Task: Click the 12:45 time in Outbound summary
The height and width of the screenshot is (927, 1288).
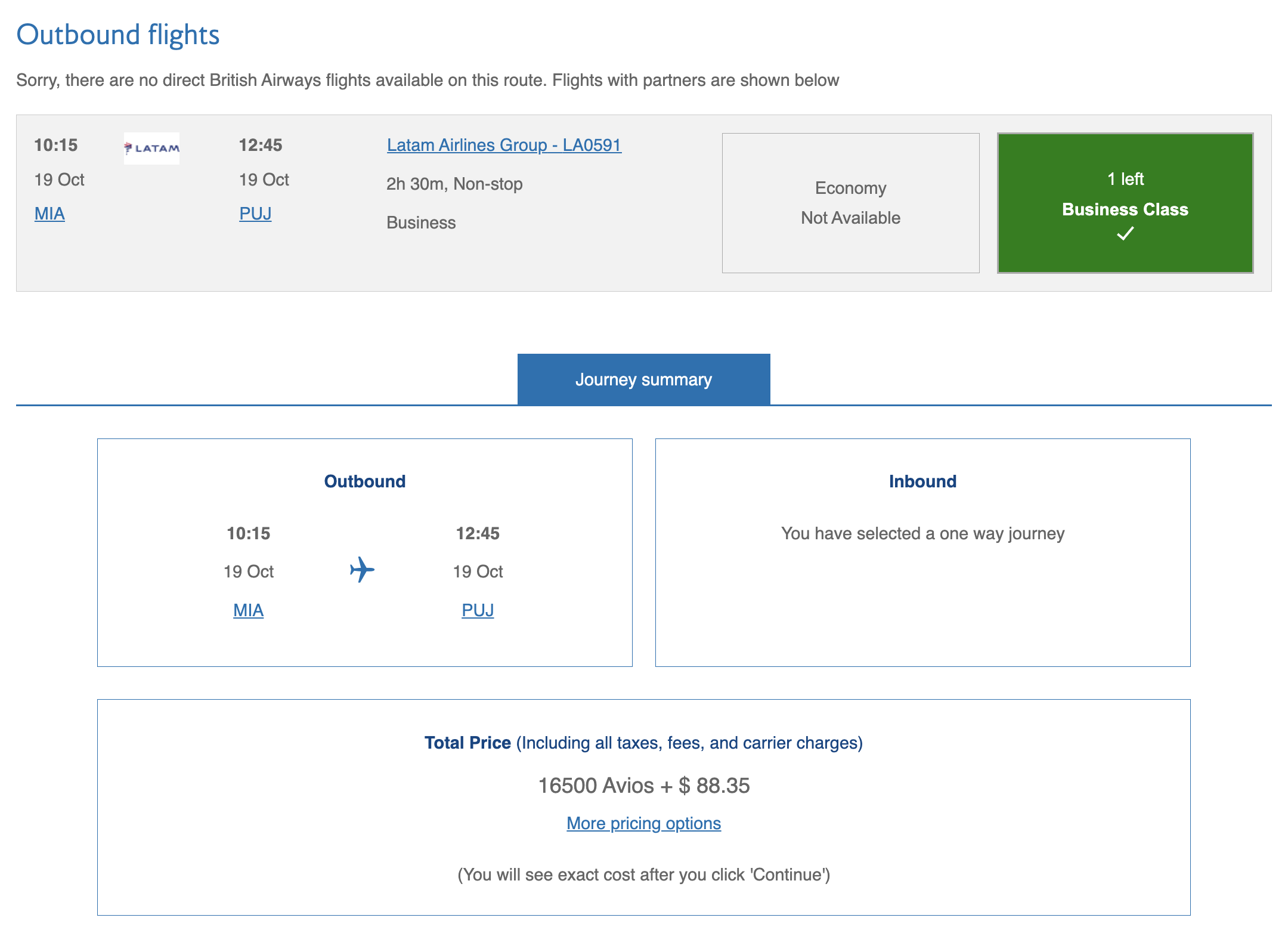Action: [x=478, y=533]
